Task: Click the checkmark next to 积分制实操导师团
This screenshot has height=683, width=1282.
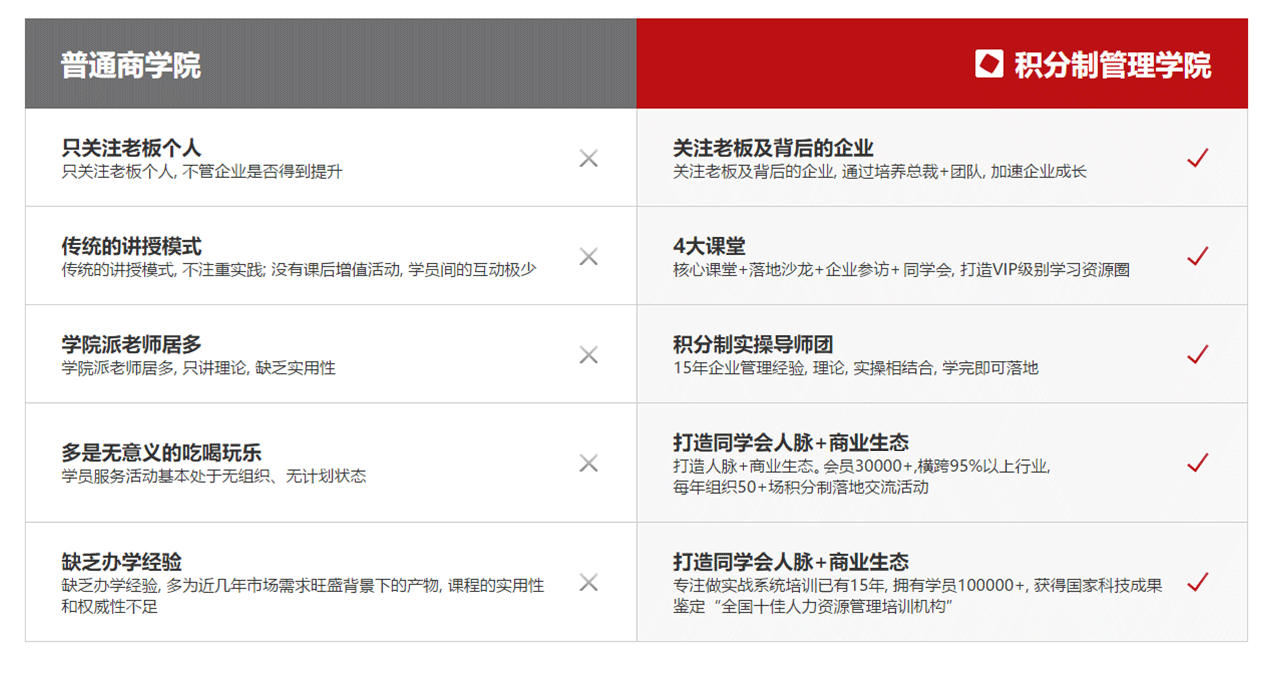Action: click(x=1197, y=354)
